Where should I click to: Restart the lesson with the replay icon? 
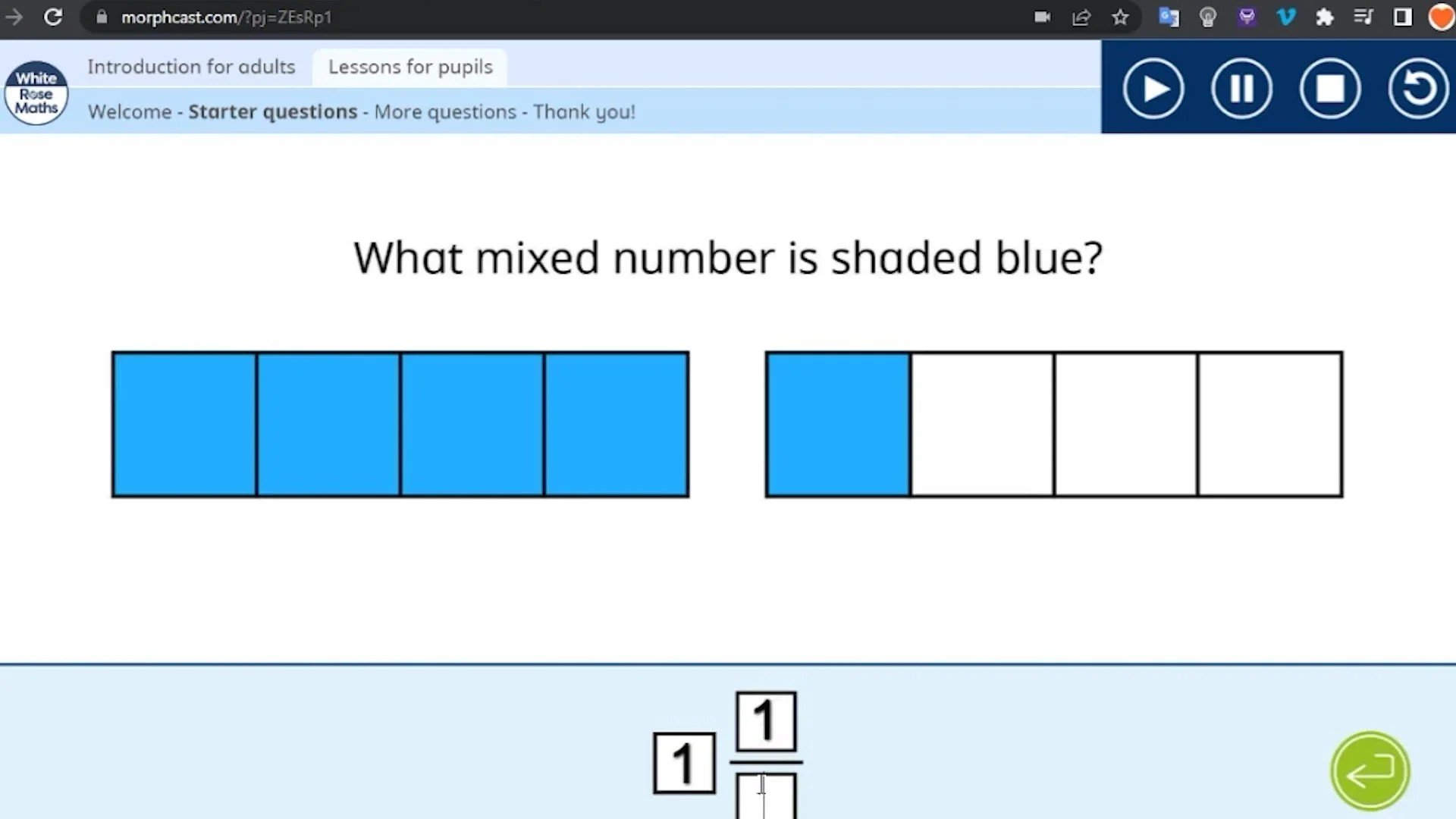(1418, 88)
